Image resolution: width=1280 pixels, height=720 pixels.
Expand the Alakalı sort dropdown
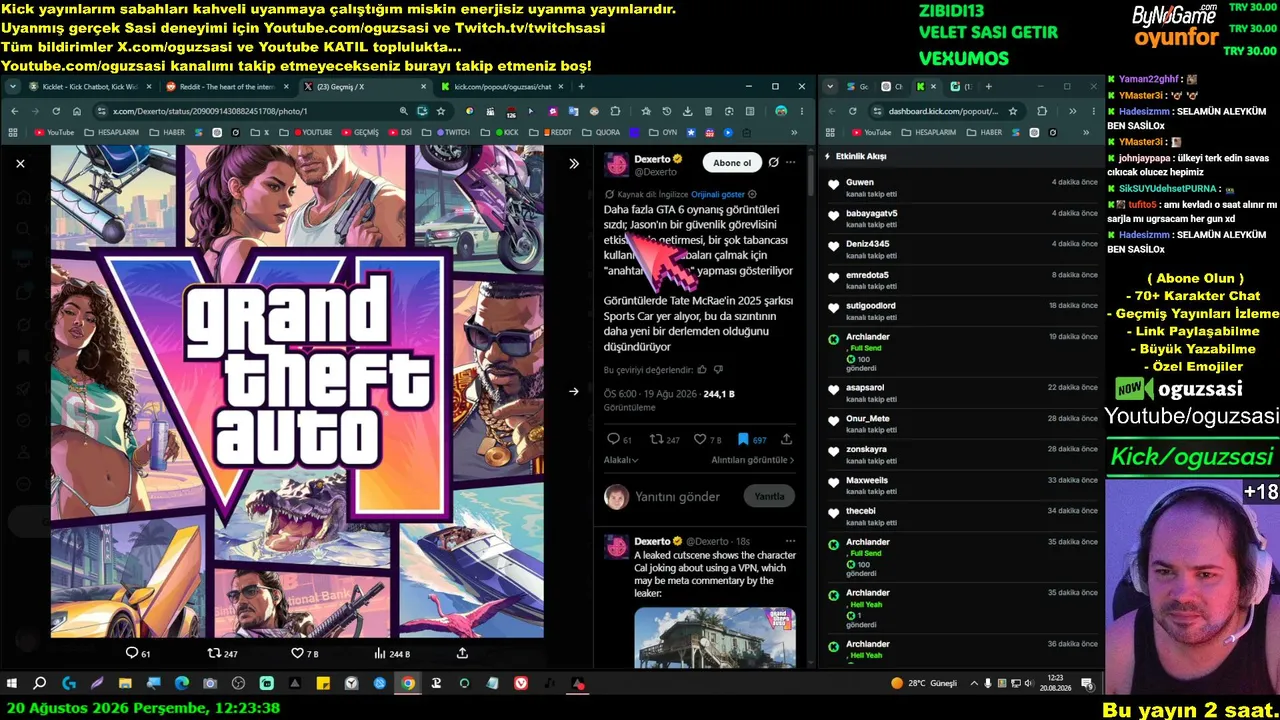click(621, 460)
